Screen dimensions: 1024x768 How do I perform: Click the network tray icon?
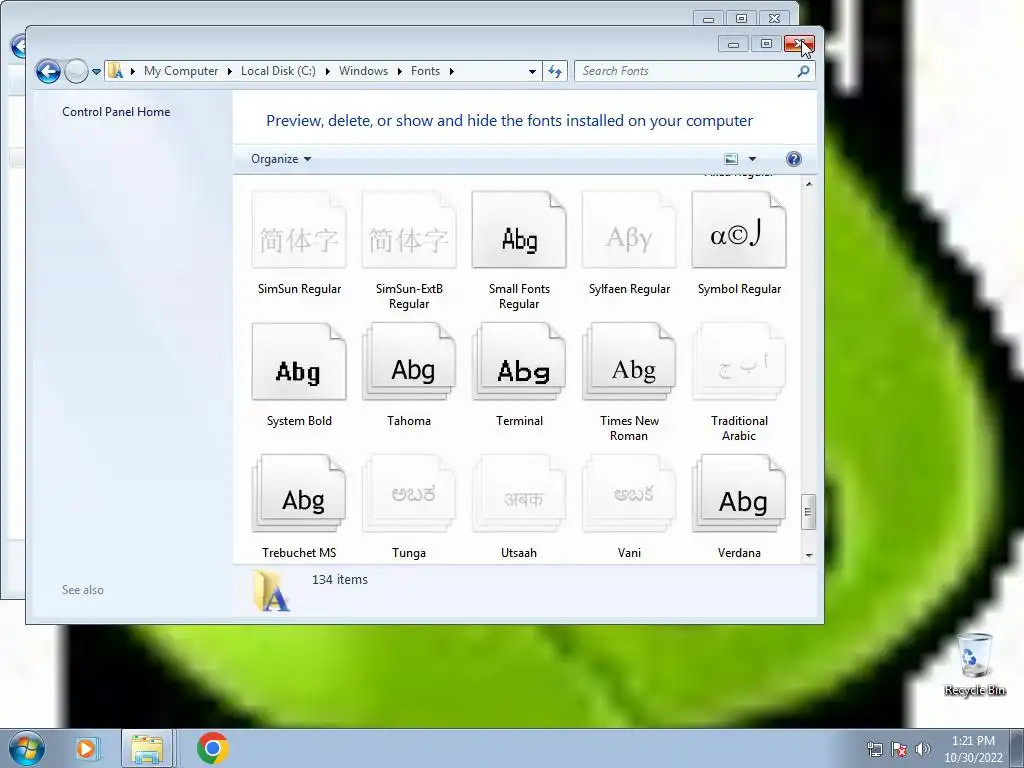pyautogui.click(x=874, y=749)
